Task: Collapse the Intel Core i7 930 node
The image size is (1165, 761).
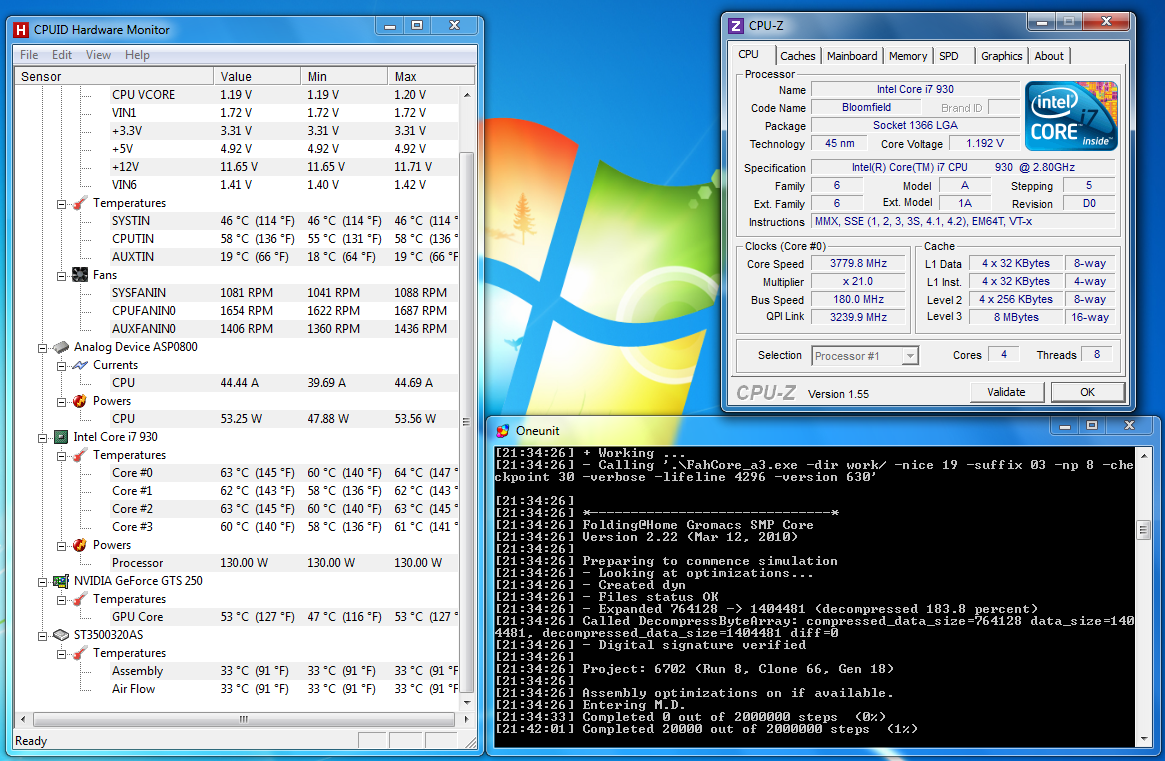Action: pos(42,438)
